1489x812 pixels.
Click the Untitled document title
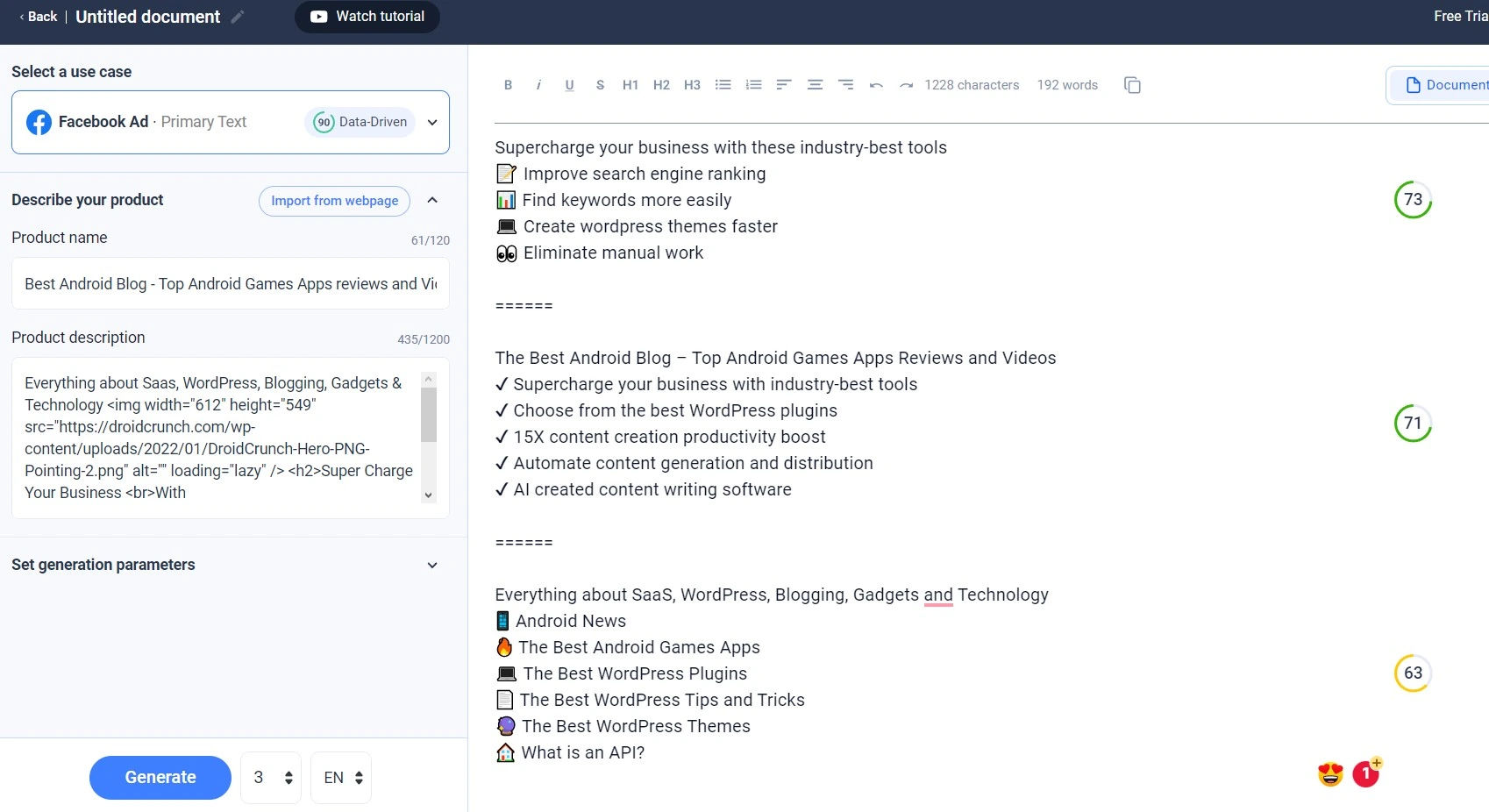[x=147, y=17]
